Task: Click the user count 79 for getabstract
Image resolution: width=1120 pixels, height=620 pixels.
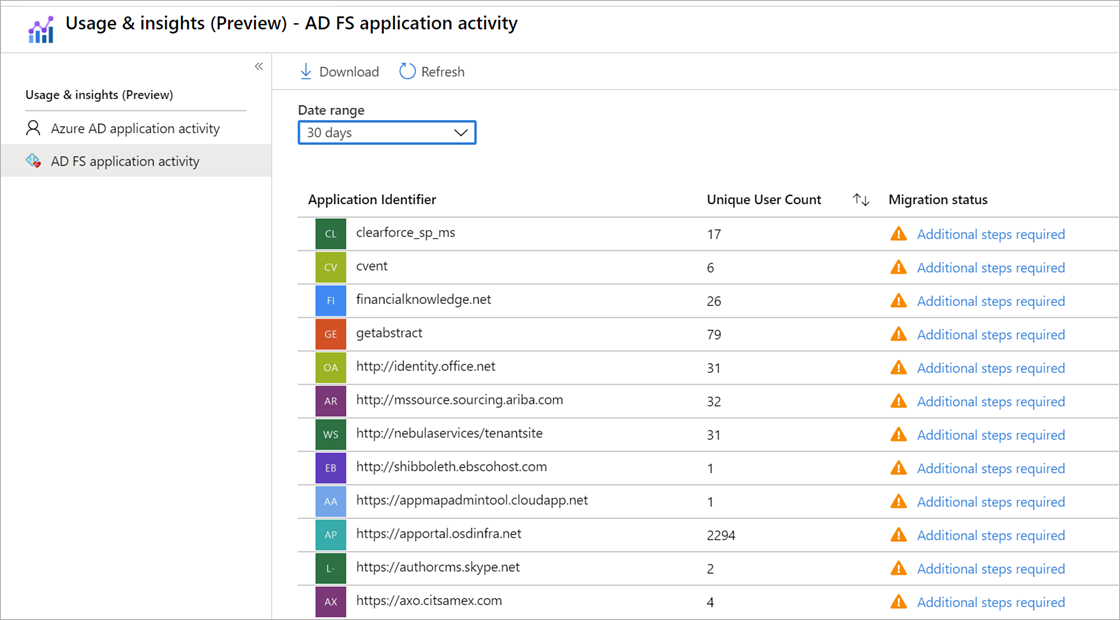Action: (x=714, y=335)
